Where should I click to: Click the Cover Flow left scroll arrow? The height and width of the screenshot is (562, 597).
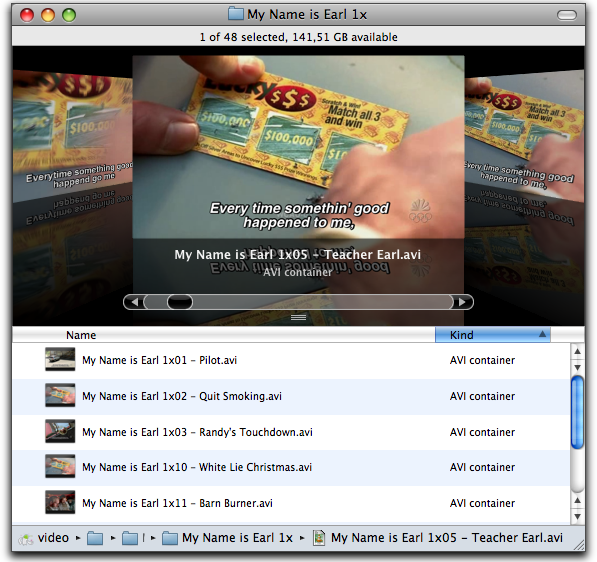pos(134,302)
